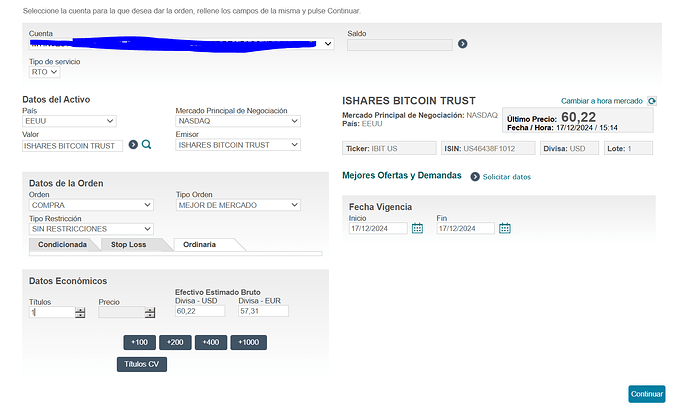Click the Fin date field
Viewport: 690px width, 408px height.
(466, 228)
